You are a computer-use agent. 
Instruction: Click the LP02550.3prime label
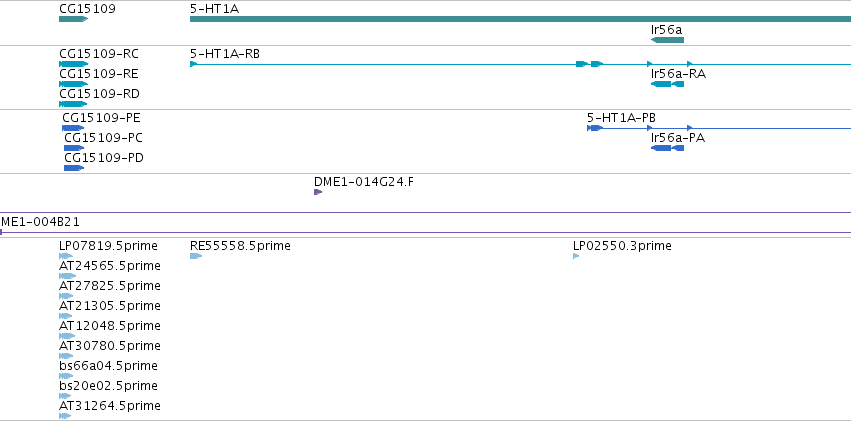623,246
